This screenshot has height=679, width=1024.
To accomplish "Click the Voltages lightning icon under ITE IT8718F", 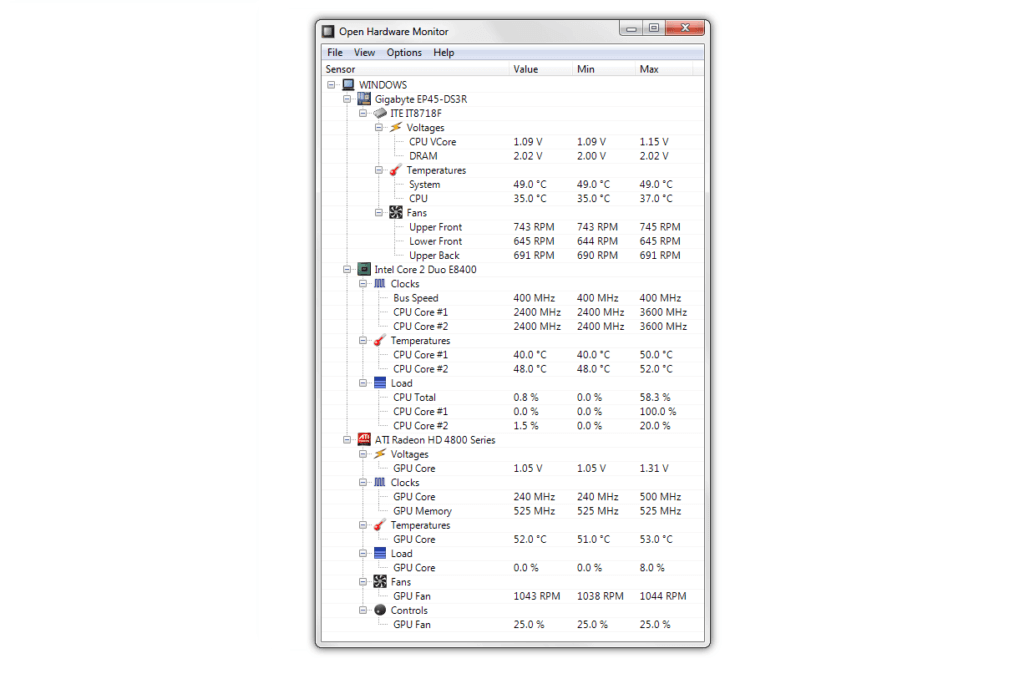I will (396, 127).
